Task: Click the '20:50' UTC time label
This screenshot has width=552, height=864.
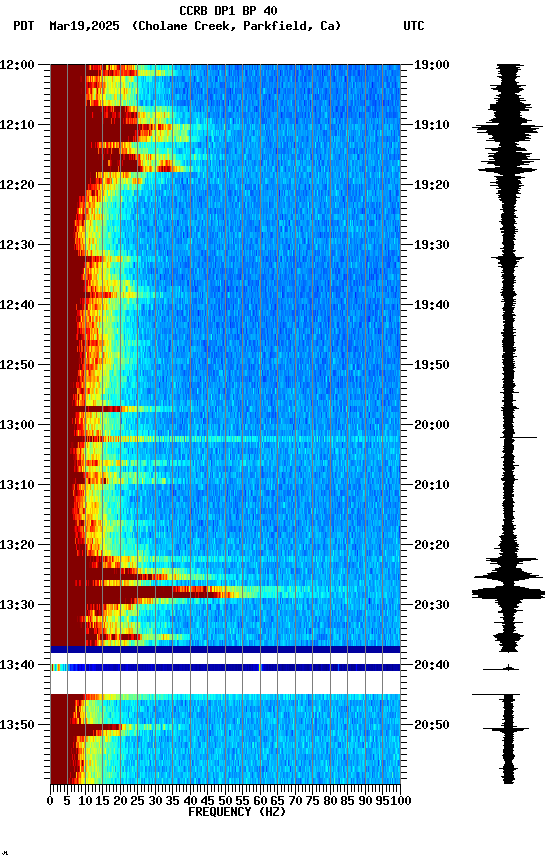Action: (x=432, y=725)
